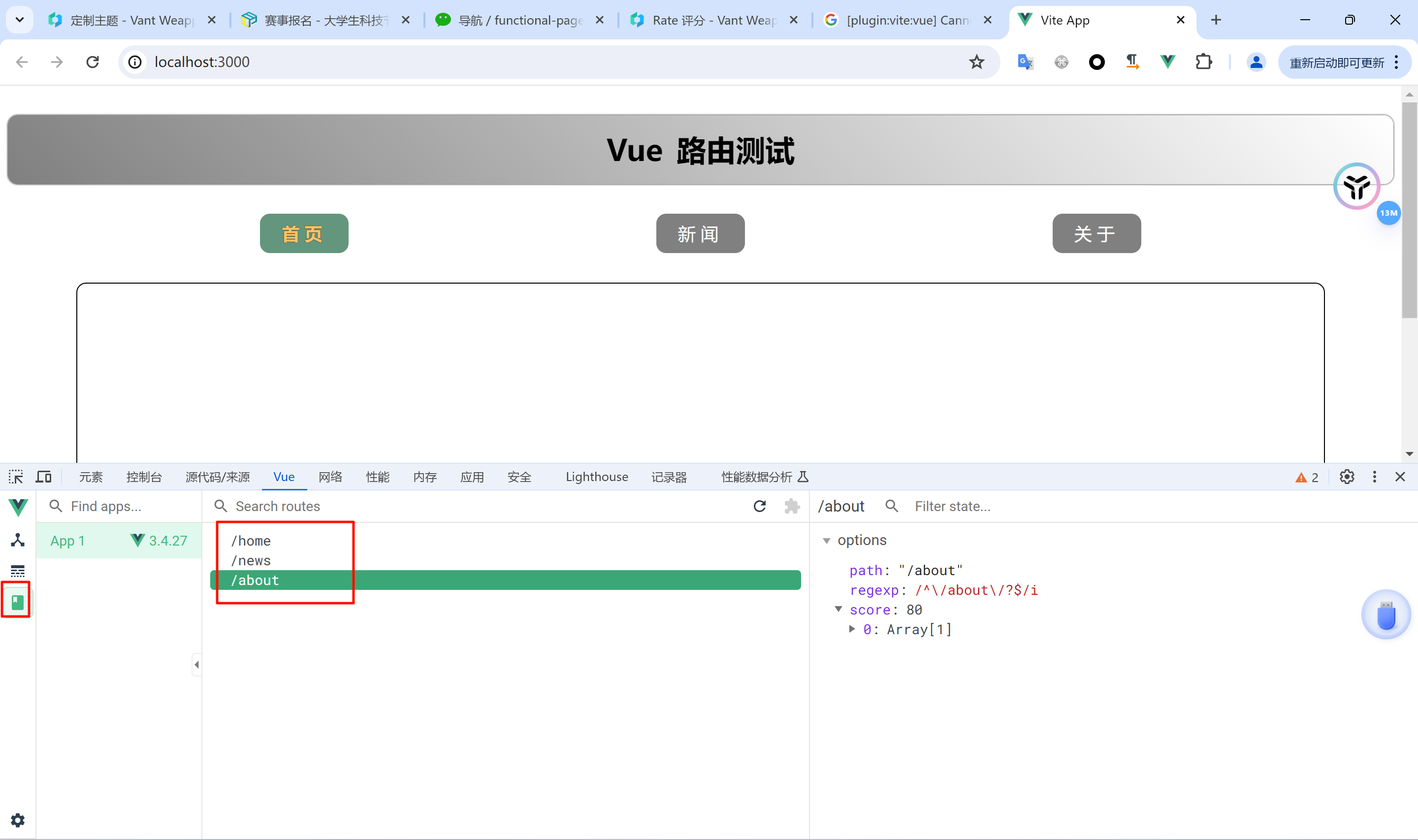This screenshot has width=1418, height=840.
Task: Bookmark this page with star icon
Action: pos(977,62)
